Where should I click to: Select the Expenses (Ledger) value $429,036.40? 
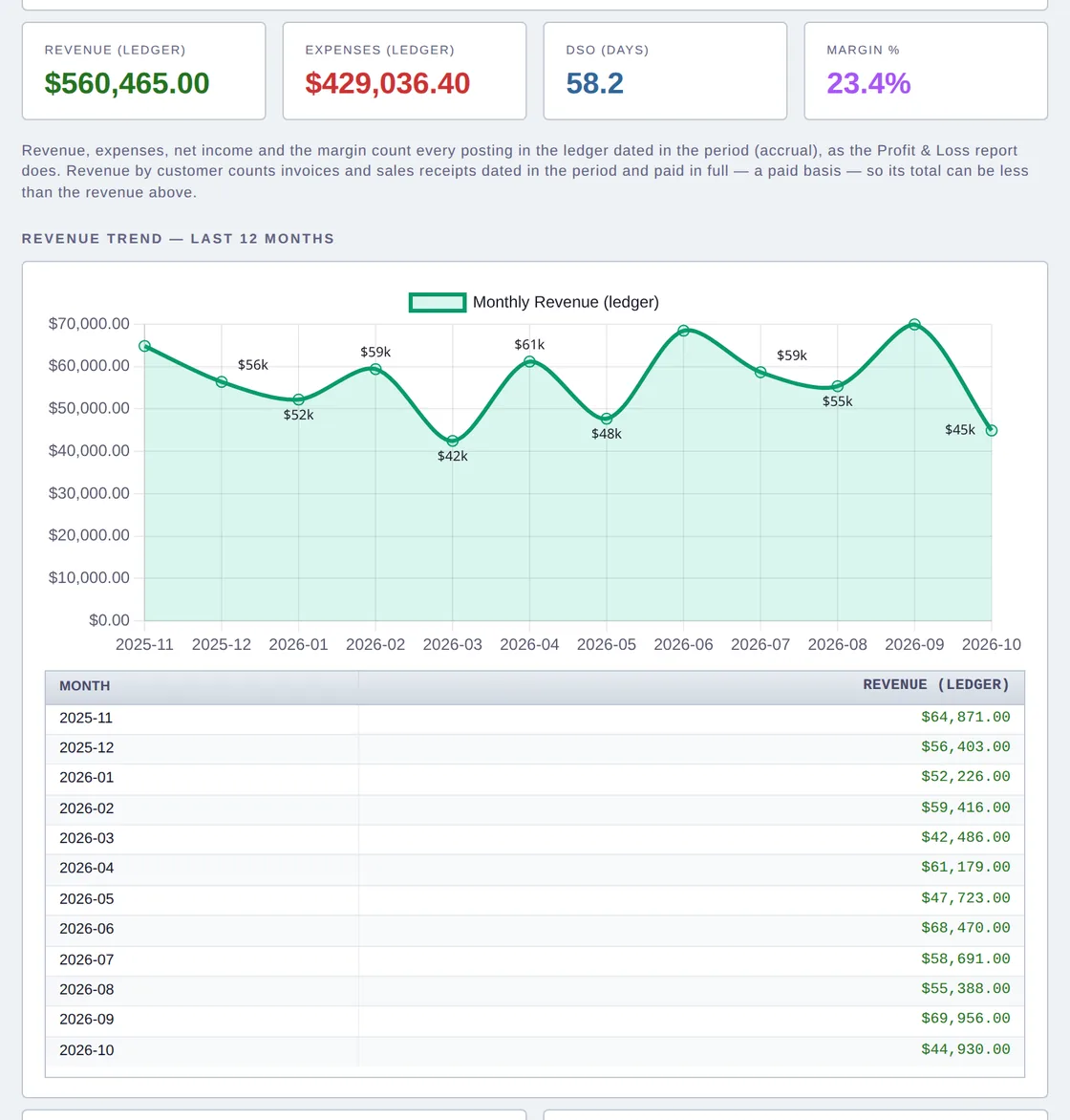click(x=387, y=83)
